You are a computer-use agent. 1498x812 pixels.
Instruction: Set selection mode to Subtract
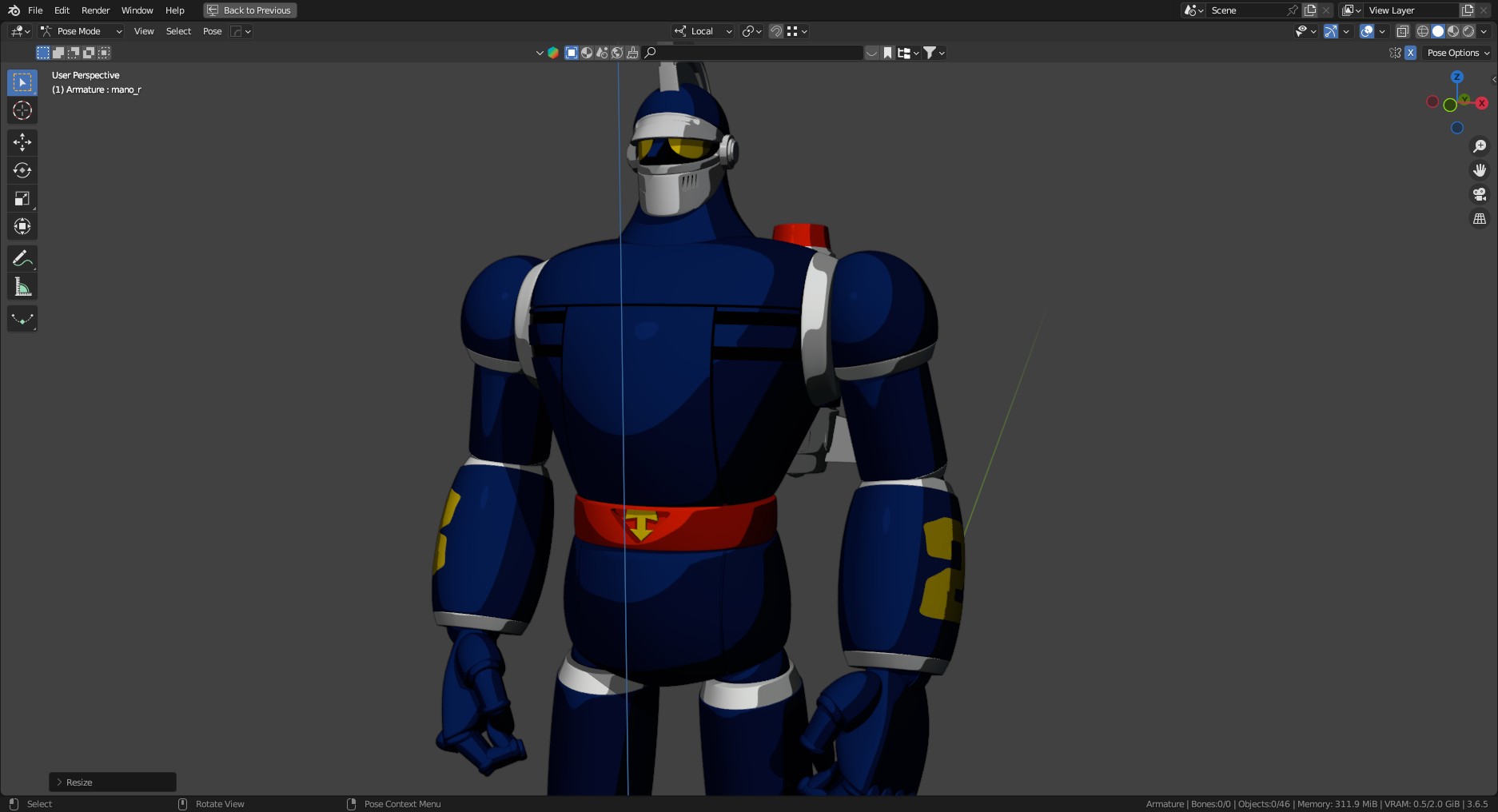tap(74, 53)
